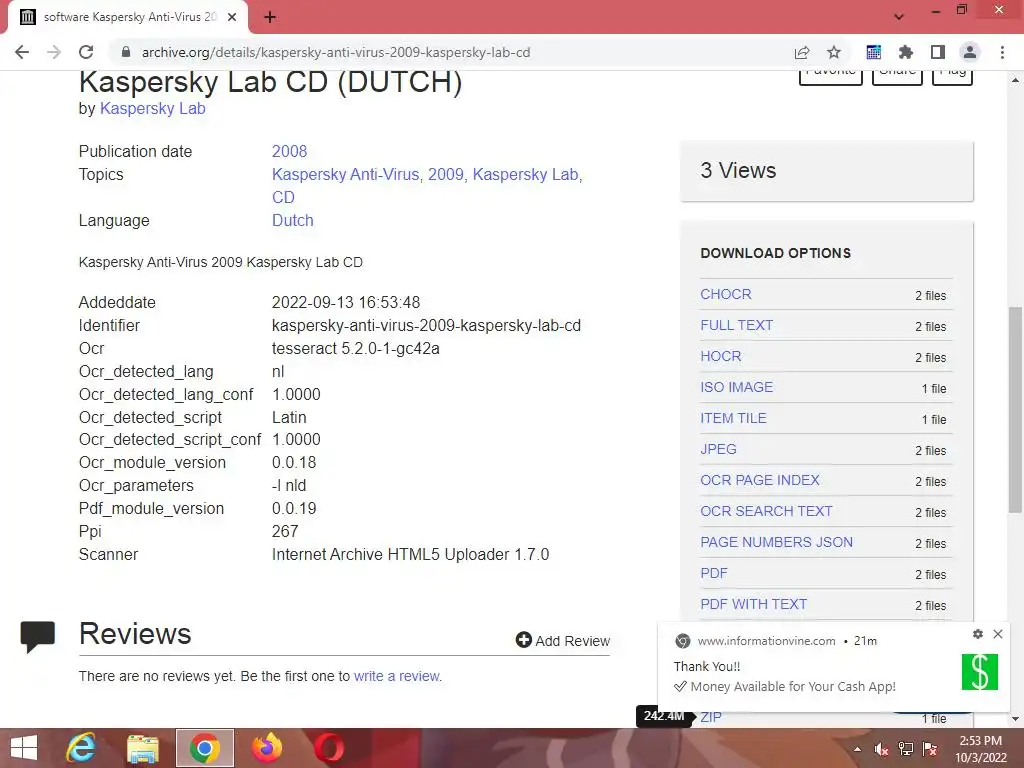Click the Addeddate value 2022-09-13 16:53:48

tap(346, 303)
